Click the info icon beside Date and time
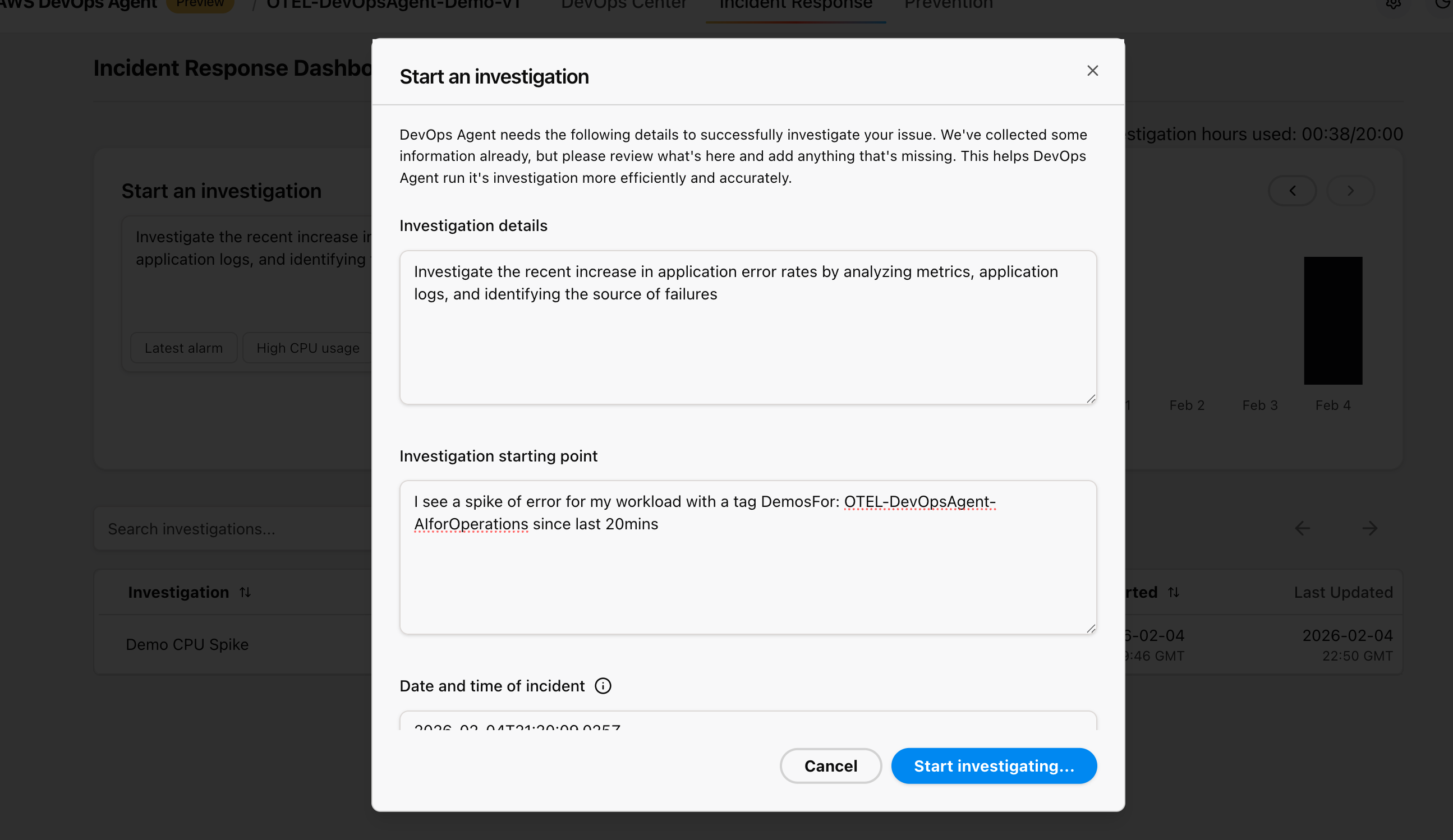The width and height of the screenshot is (1453, 840). tap(603, 686)
